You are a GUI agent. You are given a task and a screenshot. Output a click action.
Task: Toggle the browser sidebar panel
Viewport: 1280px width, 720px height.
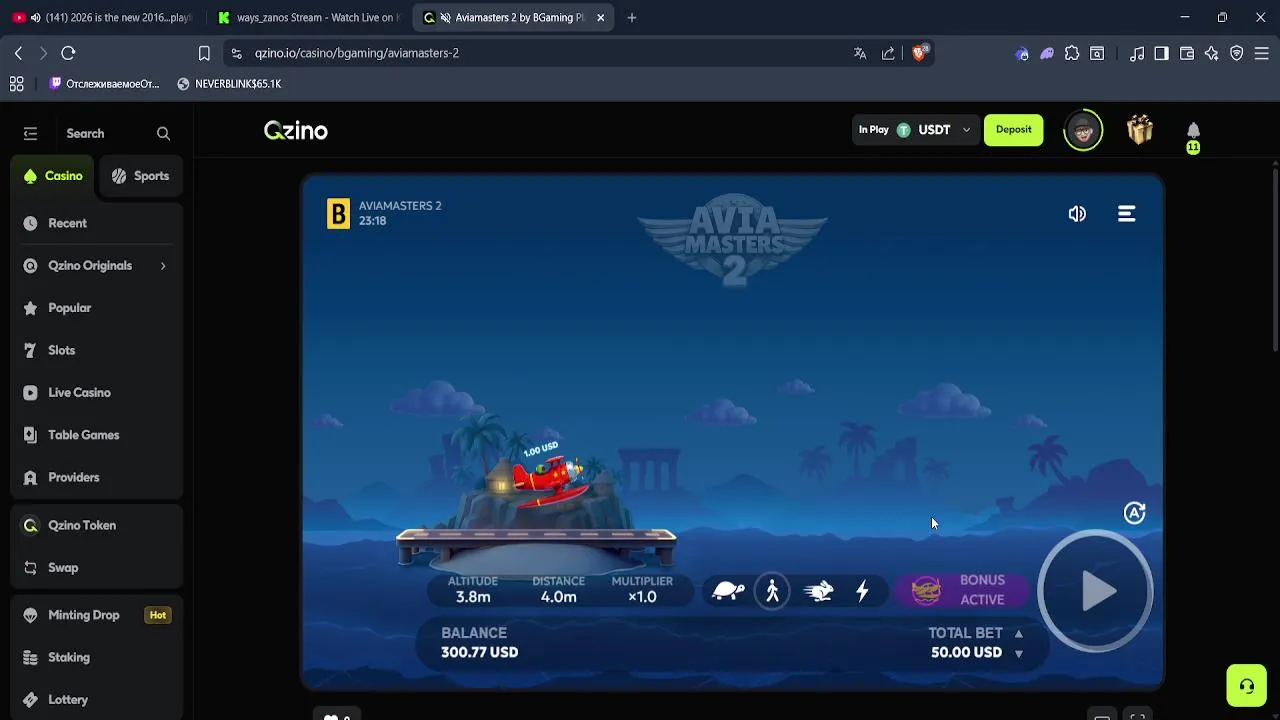tap(1161, 53)
